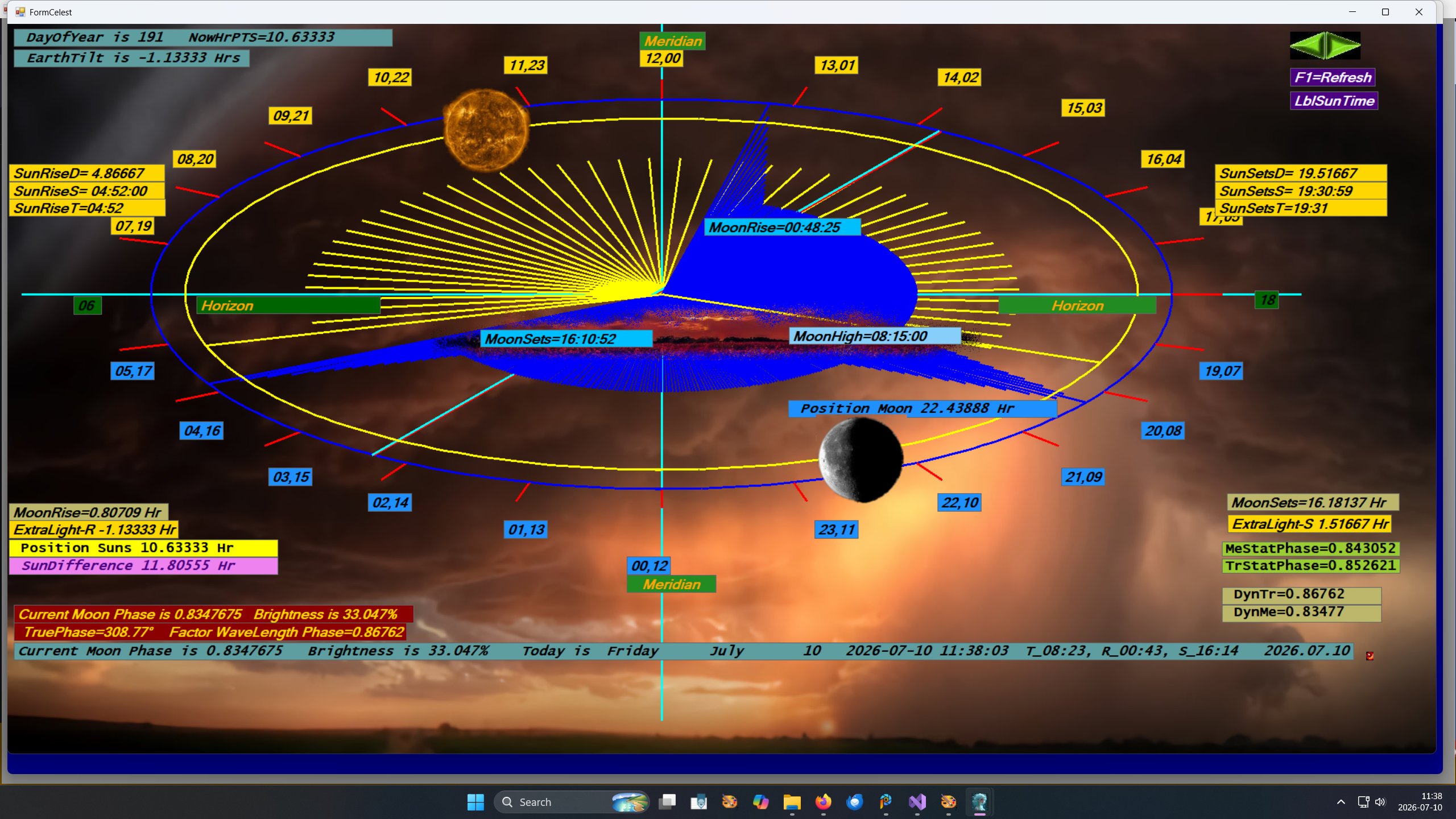Click the bottom Meridian label

tap(671, 584)
